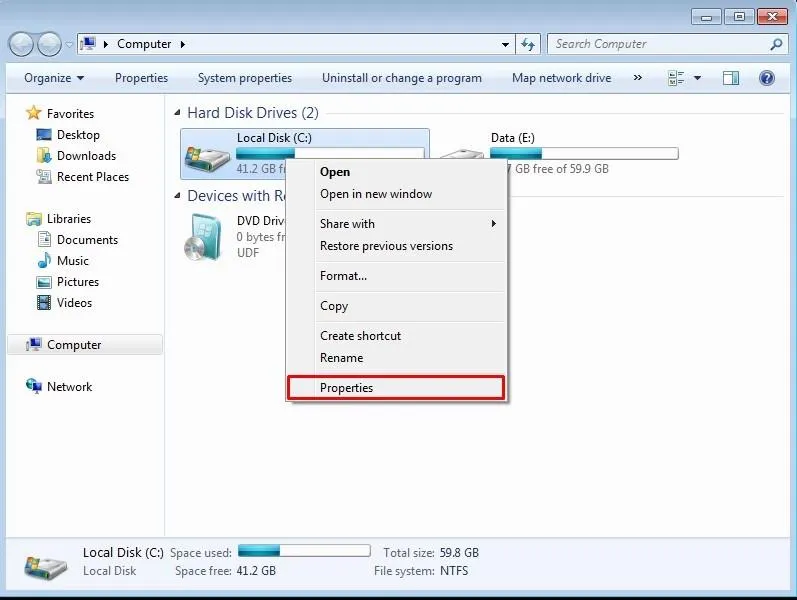
Task: Show more toolbar commands chevron
Action: (635, 78)
